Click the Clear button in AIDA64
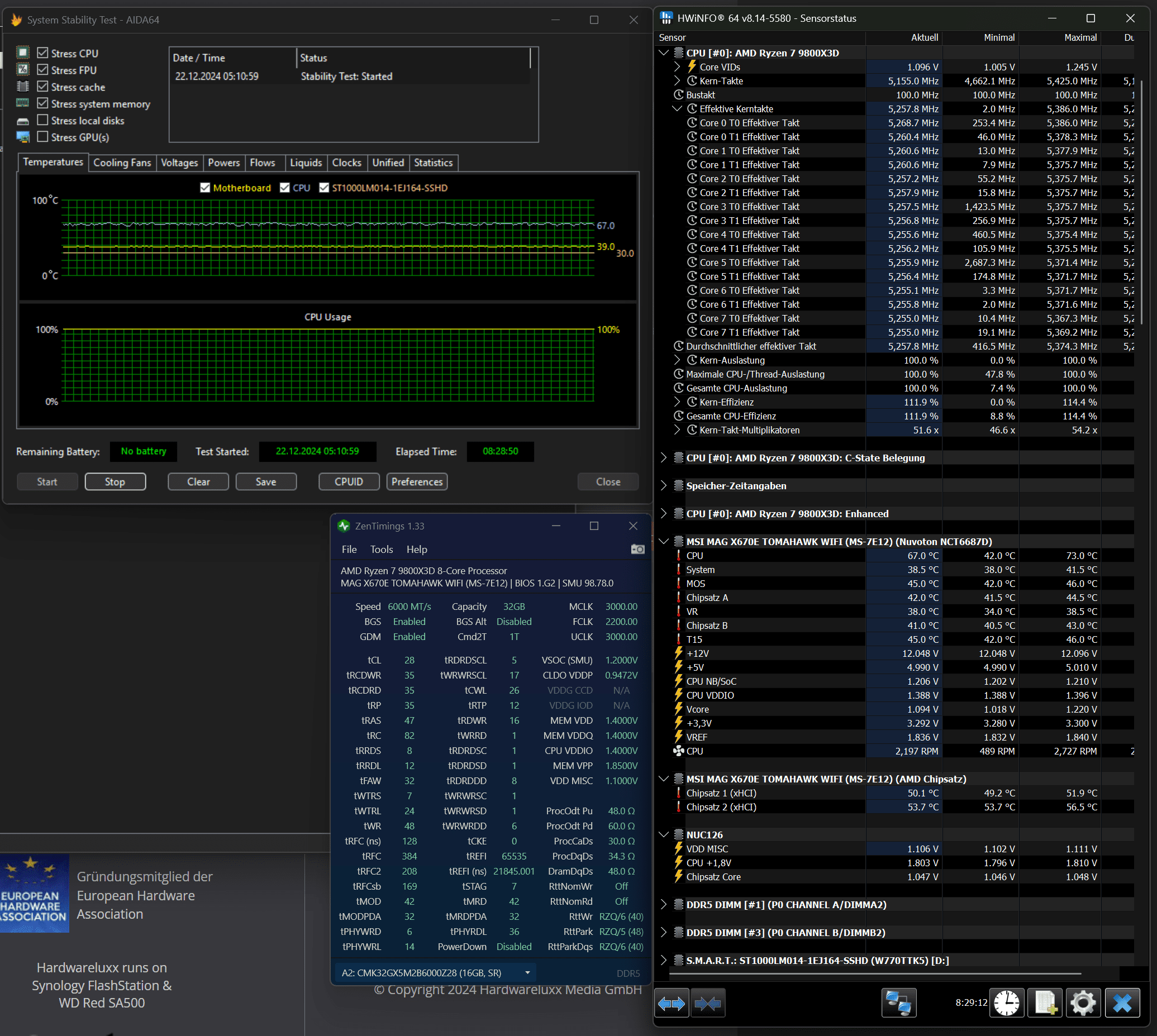This screenshot has width=1157, height=1036. (198, 481)
